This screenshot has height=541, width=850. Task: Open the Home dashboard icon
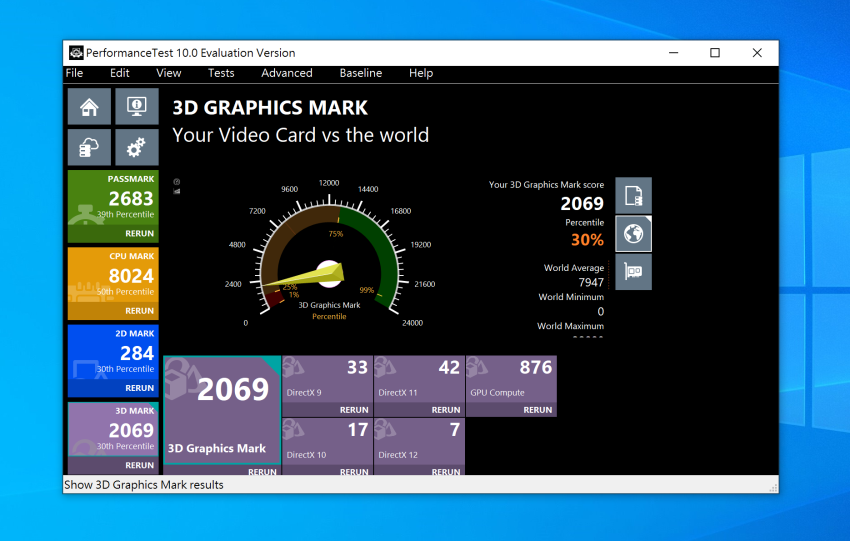tap(89, 107)
